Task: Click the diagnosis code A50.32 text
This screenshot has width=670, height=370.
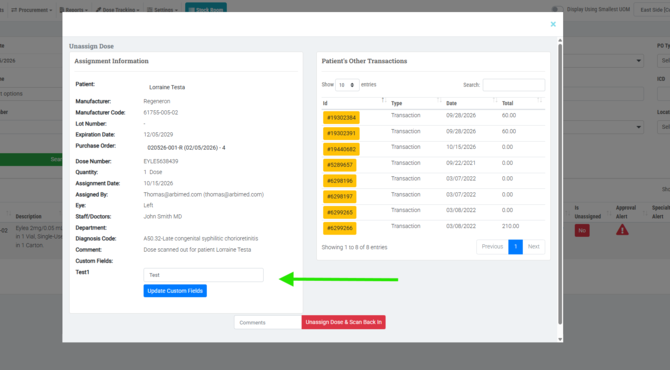Action: pyautogui.click(x=201, y=239)
